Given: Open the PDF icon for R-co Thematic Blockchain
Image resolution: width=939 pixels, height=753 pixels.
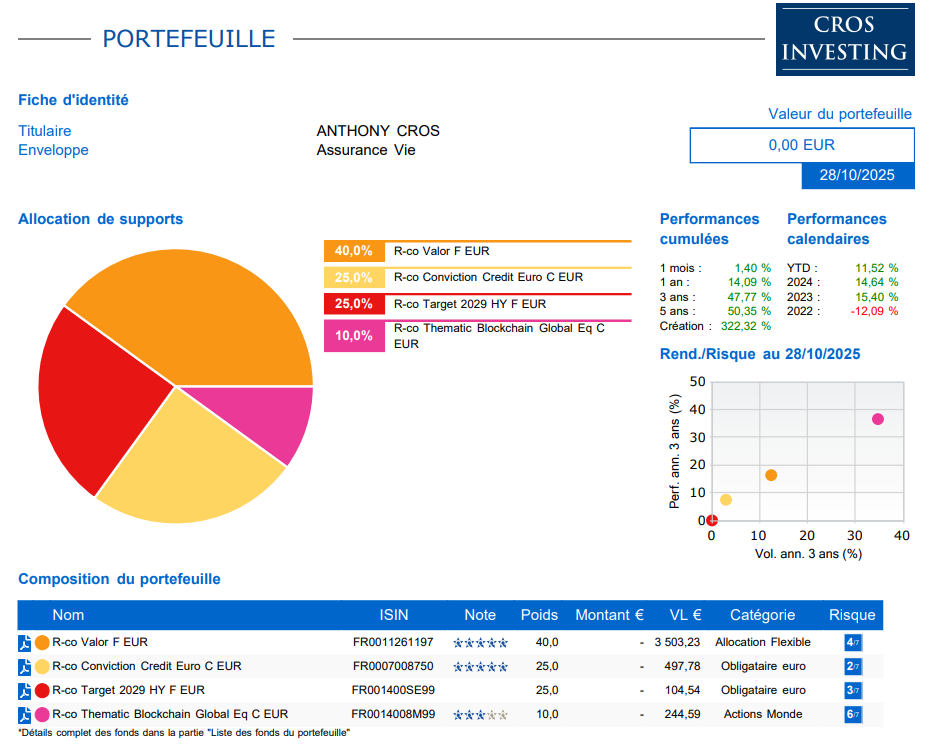Looking at the screenshot, I should coord(25,715).
